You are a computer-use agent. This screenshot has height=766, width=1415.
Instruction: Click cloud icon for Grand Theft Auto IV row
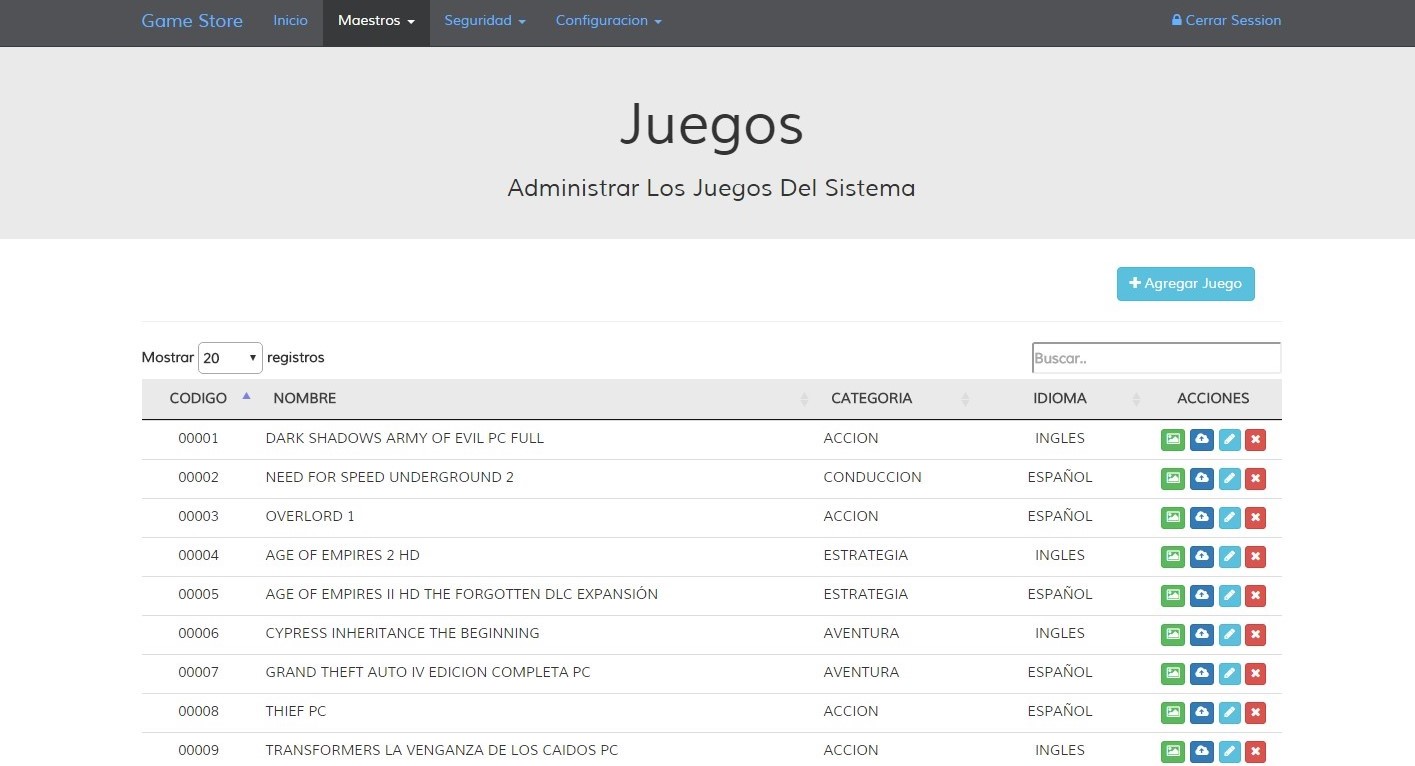pyautogui.click(x=1201, y=673)
